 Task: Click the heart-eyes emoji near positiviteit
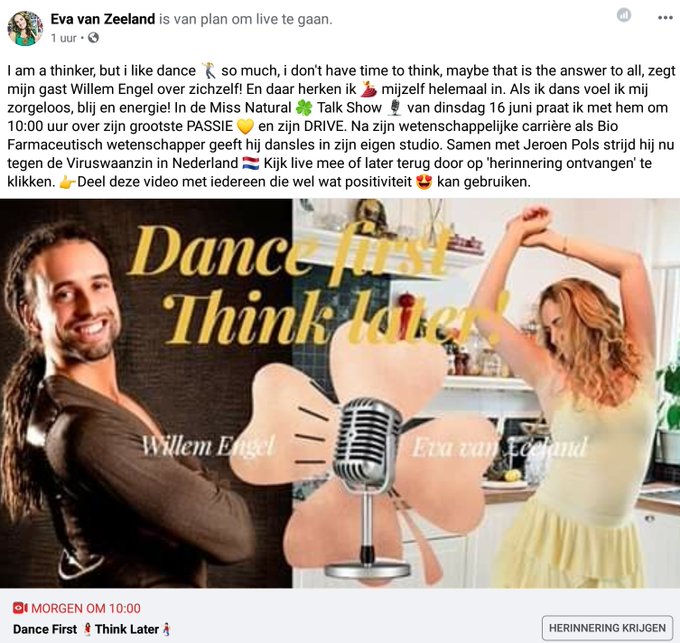(x=424, y=182)
